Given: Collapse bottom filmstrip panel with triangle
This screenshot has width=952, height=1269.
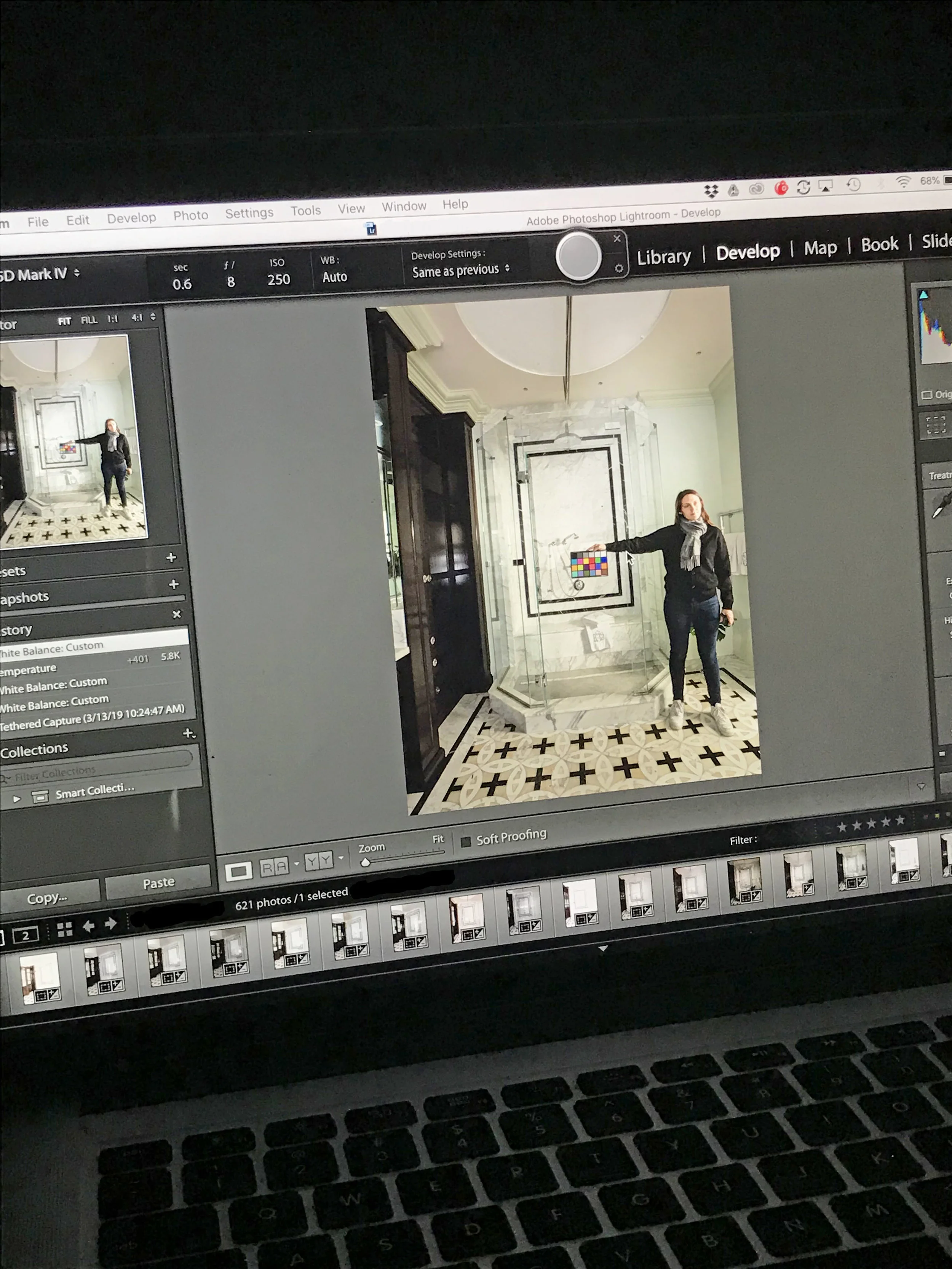Looking at the screenshot, I should click(x=602, y=948).
